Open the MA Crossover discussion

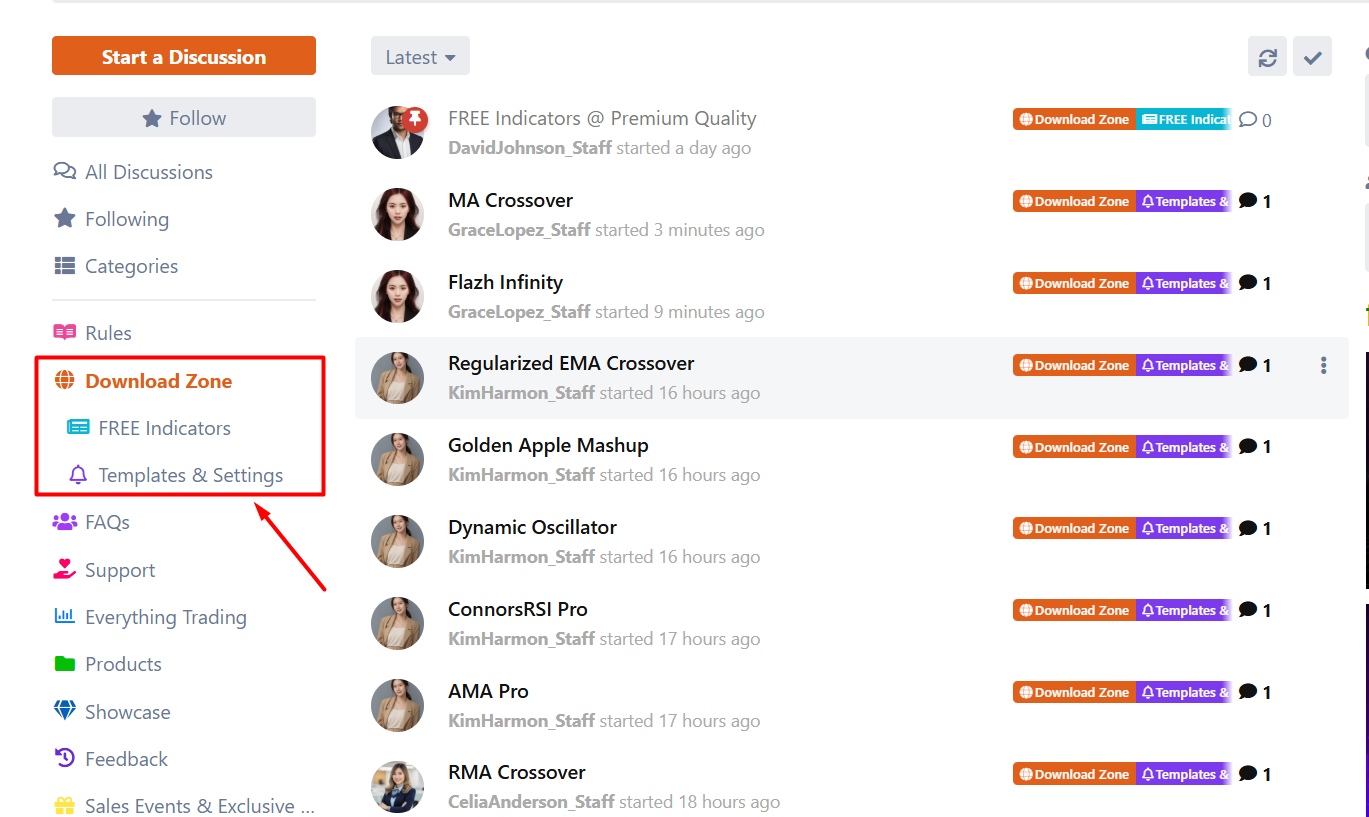coord(510,200)
